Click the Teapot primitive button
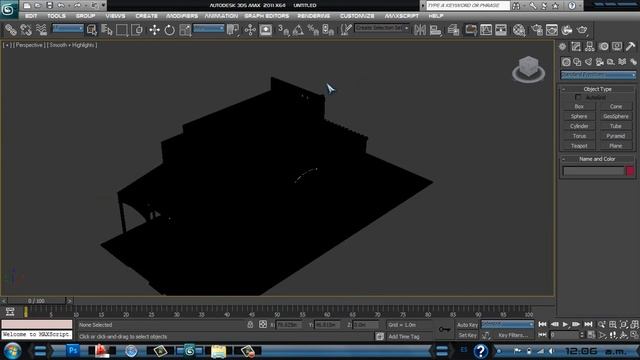640x360 pixels. (579, 146)
